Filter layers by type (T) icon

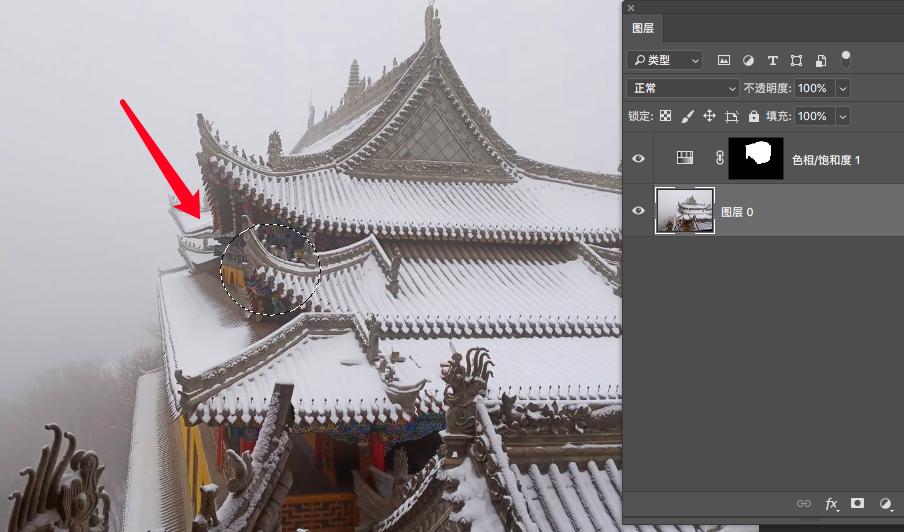click(773, 61)
